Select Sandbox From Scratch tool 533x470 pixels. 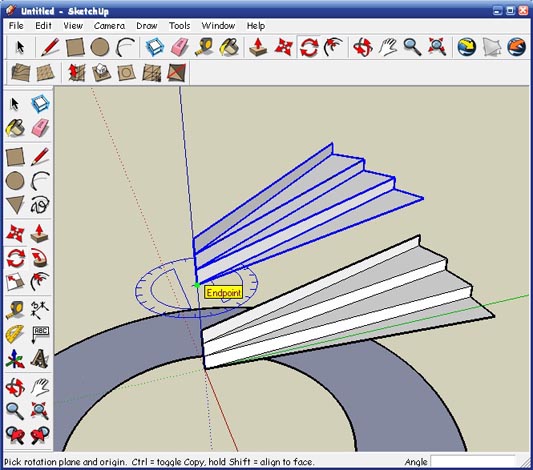pyautogui.click(x=45, y=72)
